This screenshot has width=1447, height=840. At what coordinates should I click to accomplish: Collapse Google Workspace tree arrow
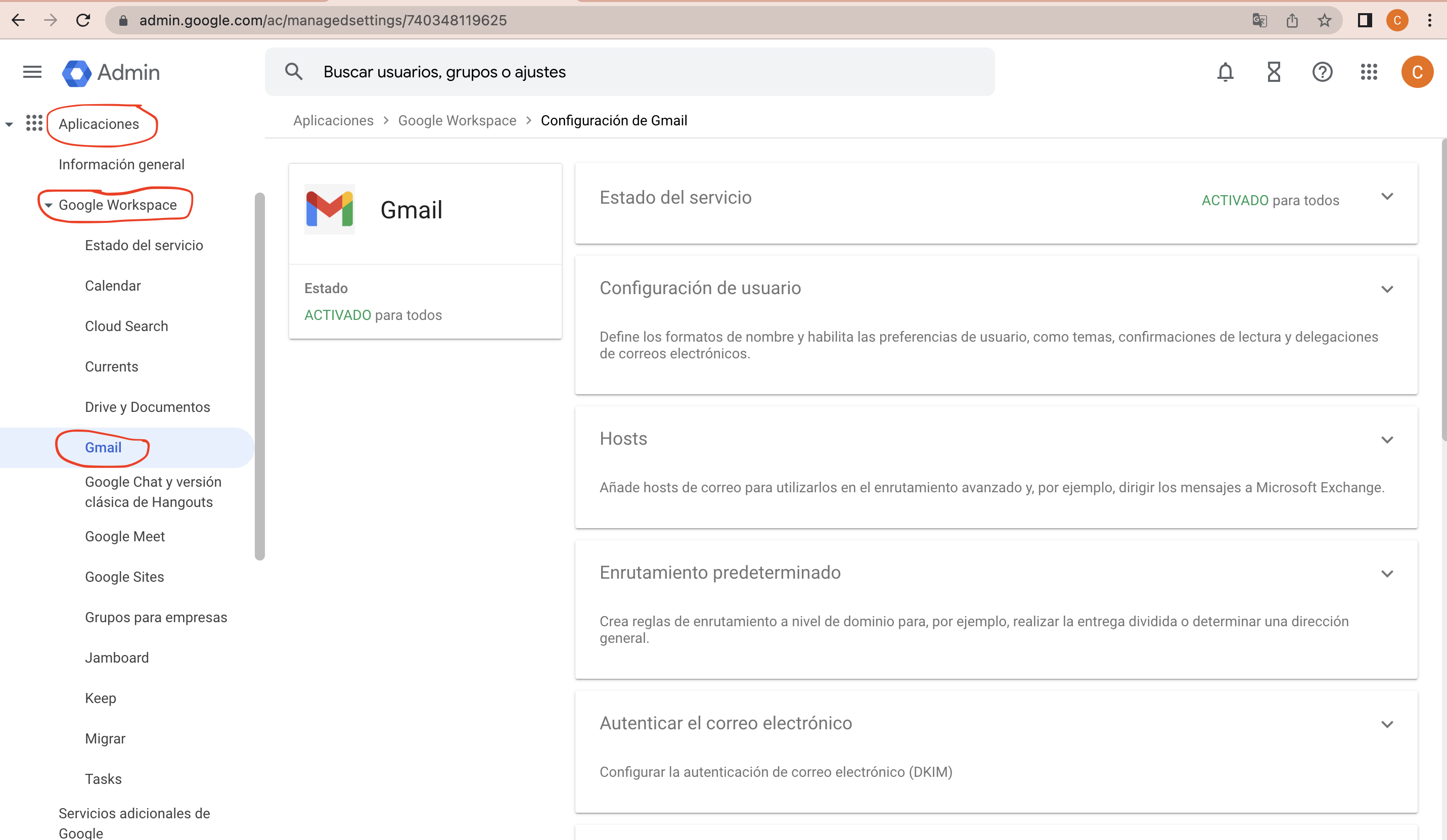click(x=48, y=205)
